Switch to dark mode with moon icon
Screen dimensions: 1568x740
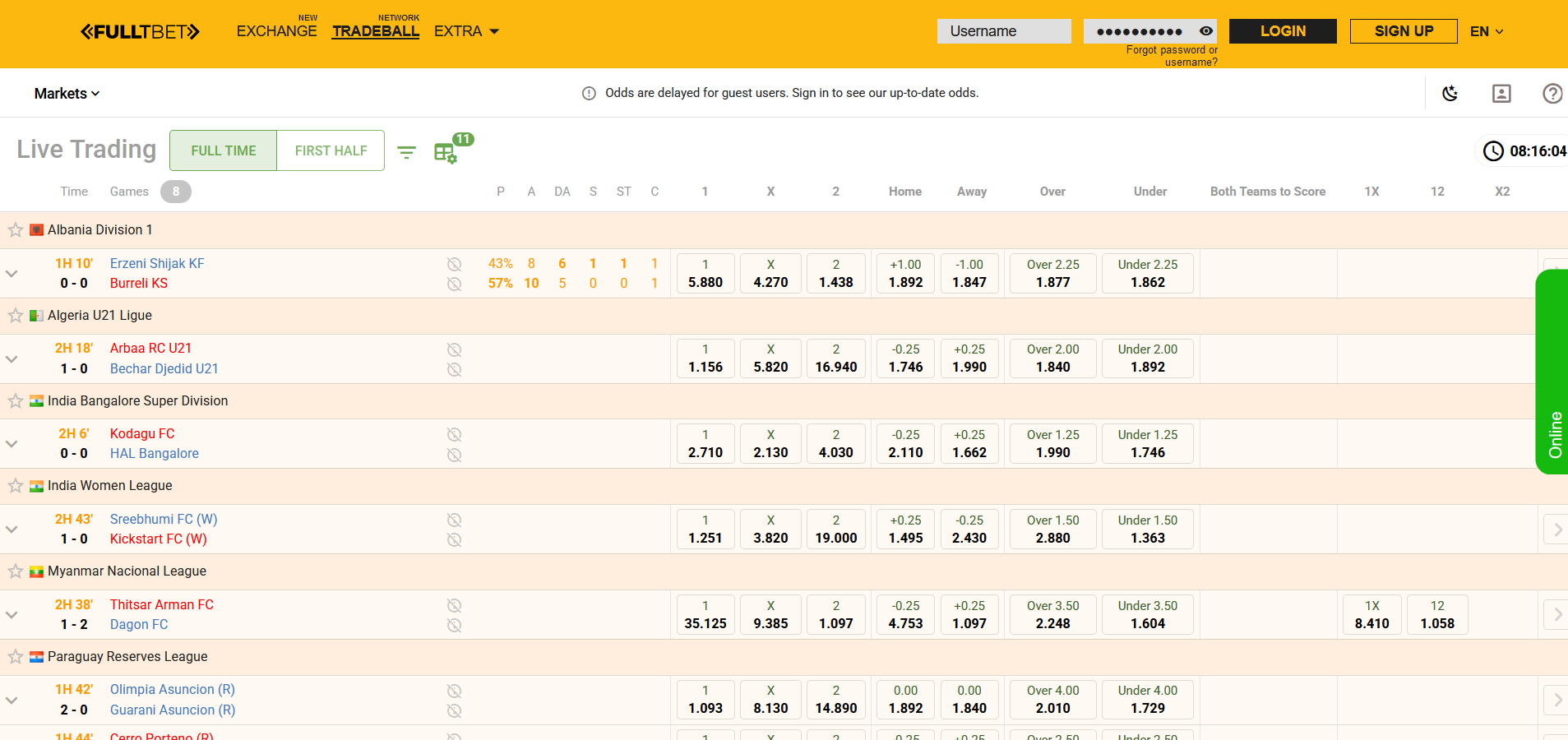click(1450, 94)
